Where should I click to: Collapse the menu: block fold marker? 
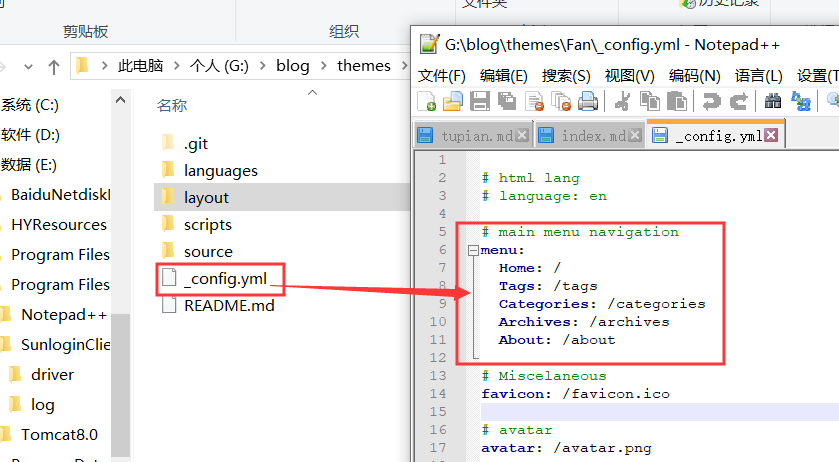click(x=473, y=250)
